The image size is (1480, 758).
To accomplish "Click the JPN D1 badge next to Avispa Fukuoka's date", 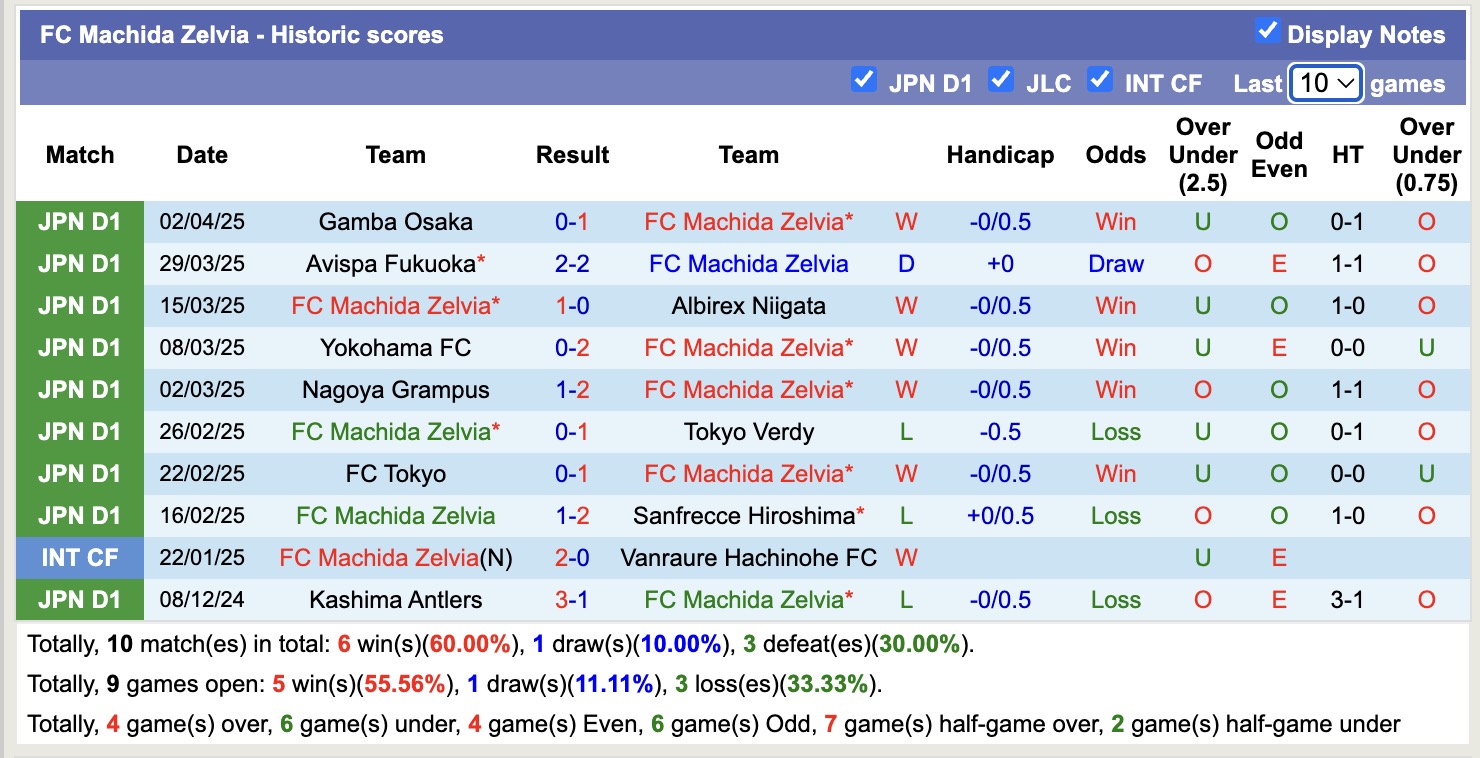I will click(79, 264).
